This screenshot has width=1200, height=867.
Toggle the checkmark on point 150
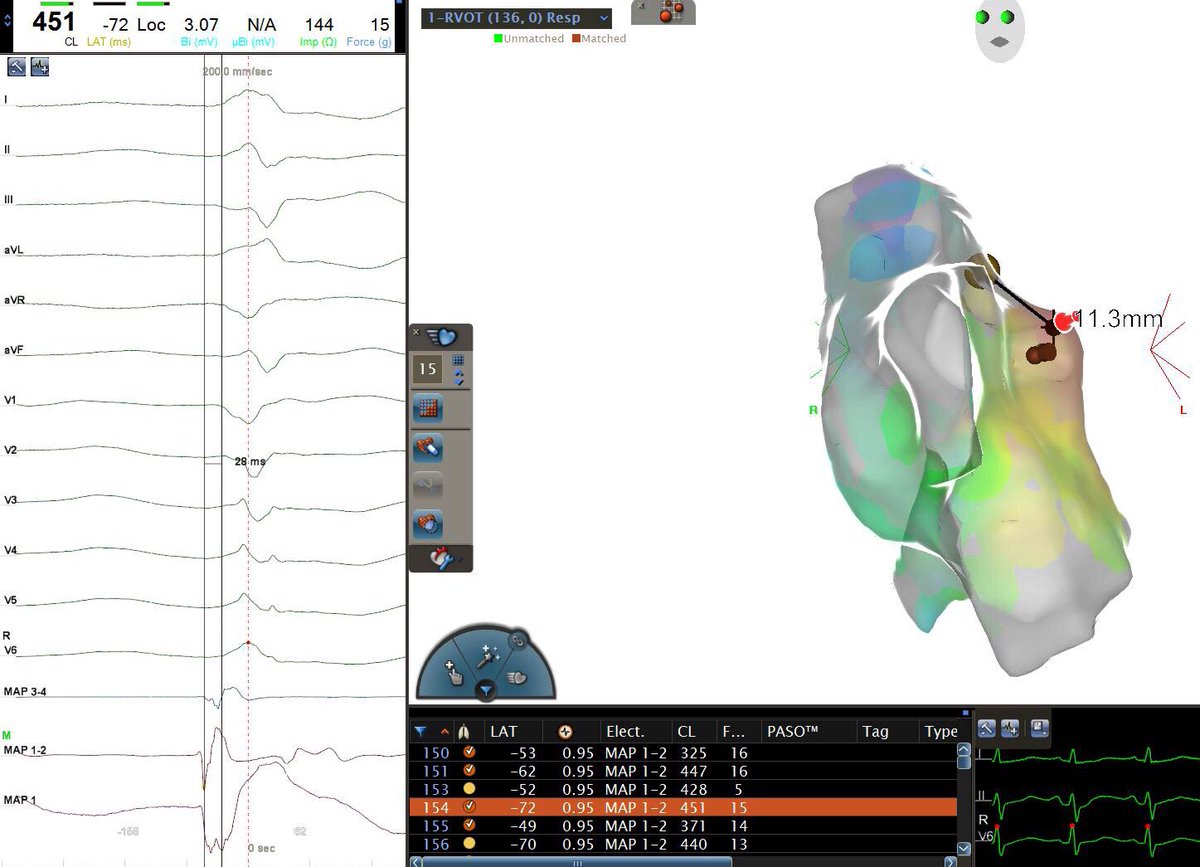tap(470, 751)
